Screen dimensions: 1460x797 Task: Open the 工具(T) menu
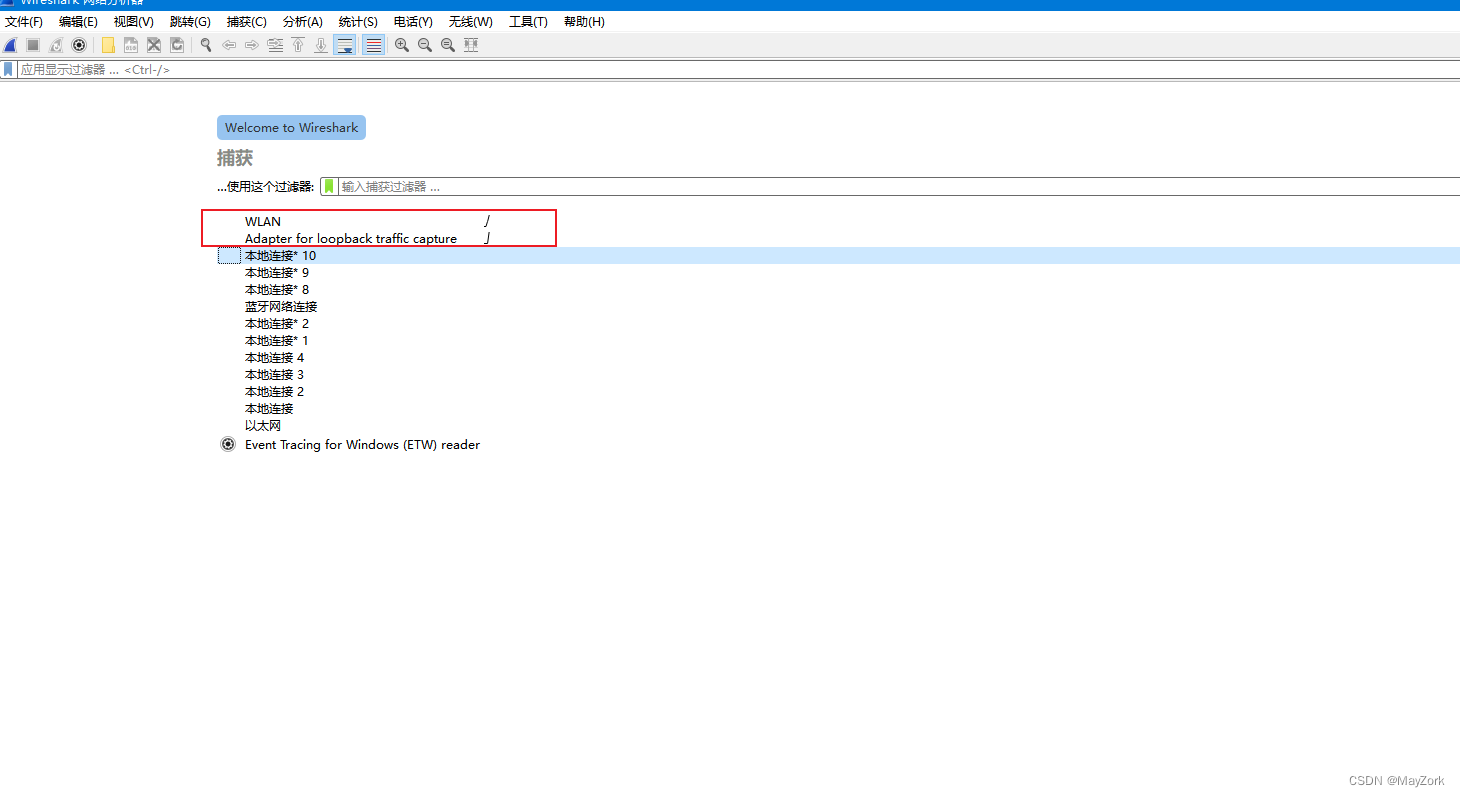pyautogui.click(x=528, y=22)
